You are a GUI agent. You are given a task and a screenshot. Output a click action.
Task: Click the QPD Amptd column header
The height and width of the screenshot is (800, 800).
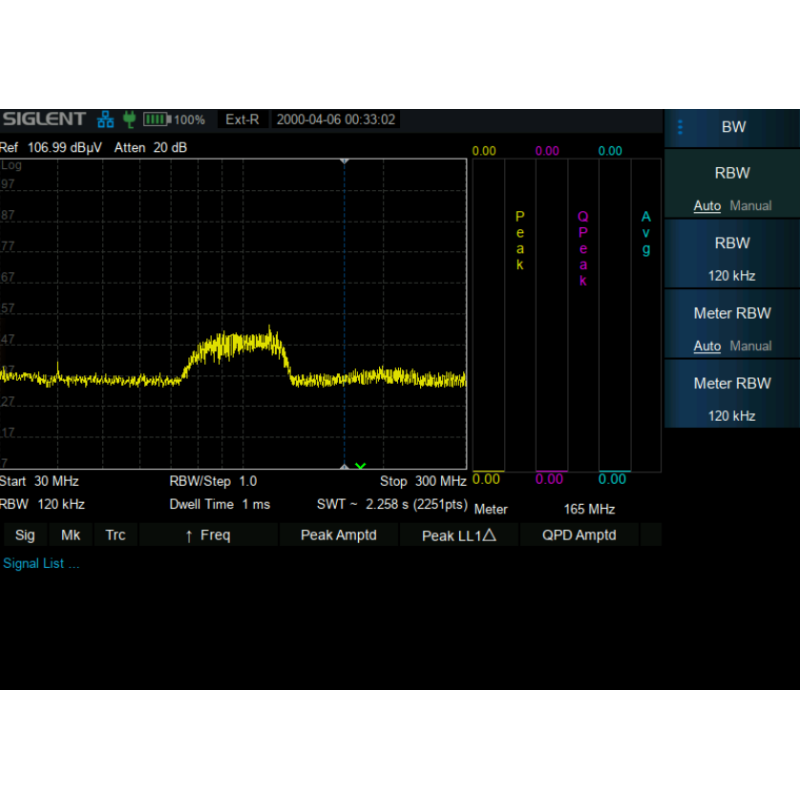click(579, 535)
